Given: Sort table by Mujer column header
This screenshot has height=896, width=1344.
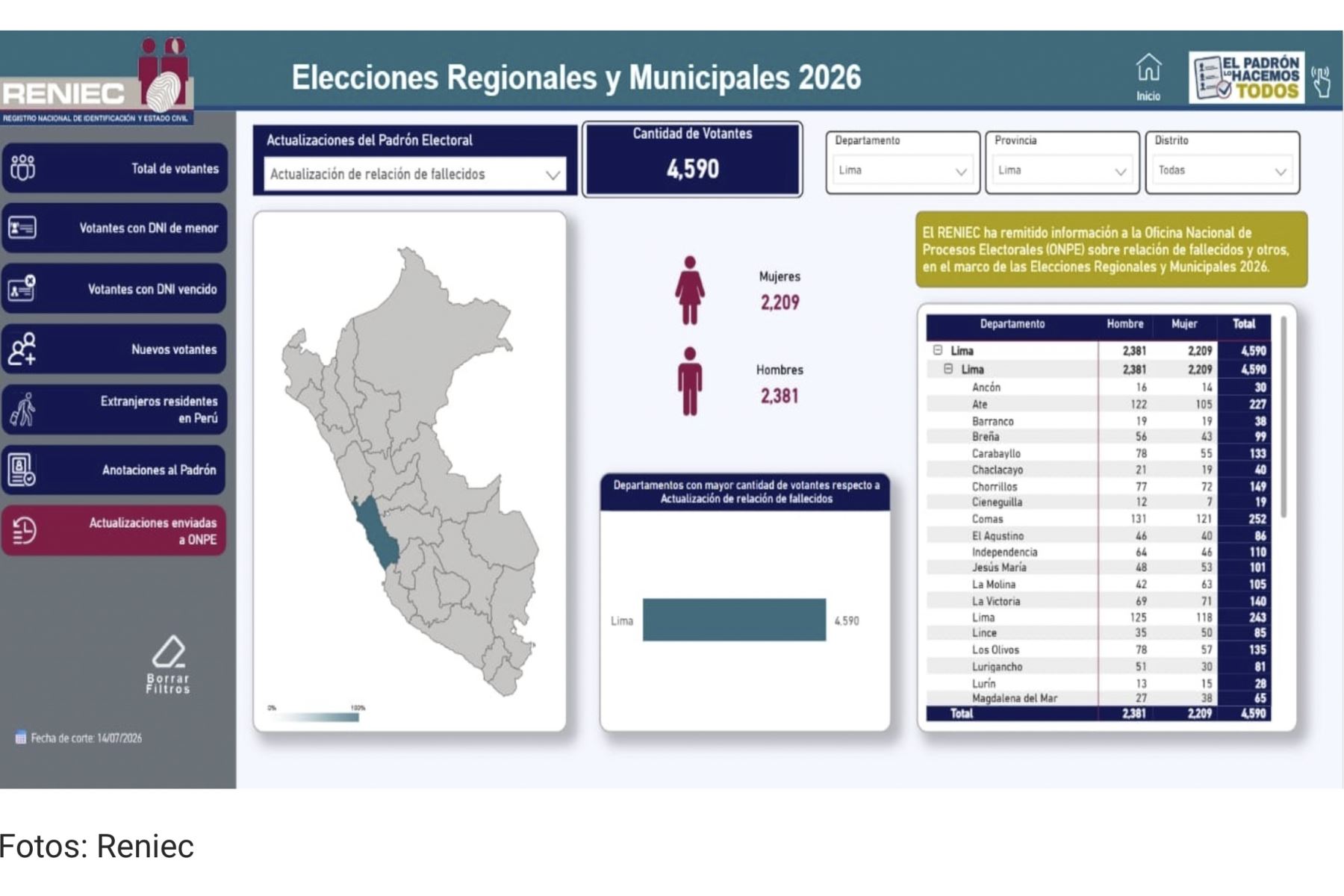Looking at the screenshot, I should click(x=1184, y=324).
